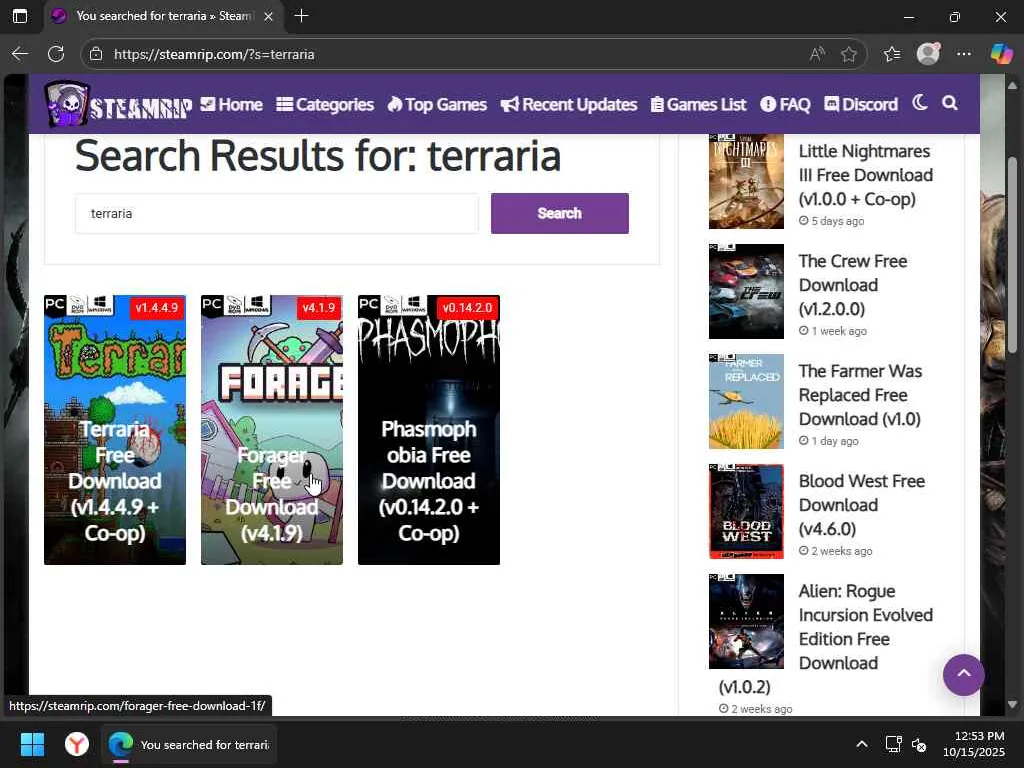Open Terraria Free Download card

(x=115, y=430)
